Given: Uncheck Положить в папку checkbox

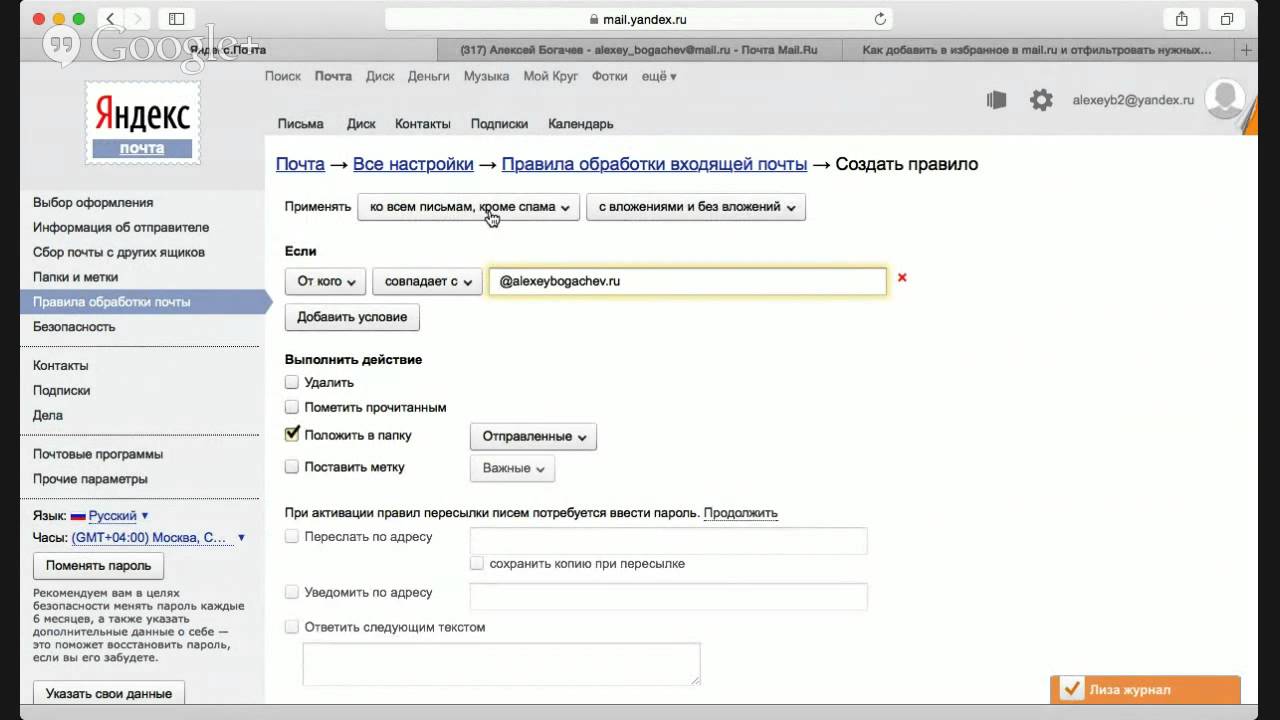Looking at the screenshot, I should click(292, 434).
